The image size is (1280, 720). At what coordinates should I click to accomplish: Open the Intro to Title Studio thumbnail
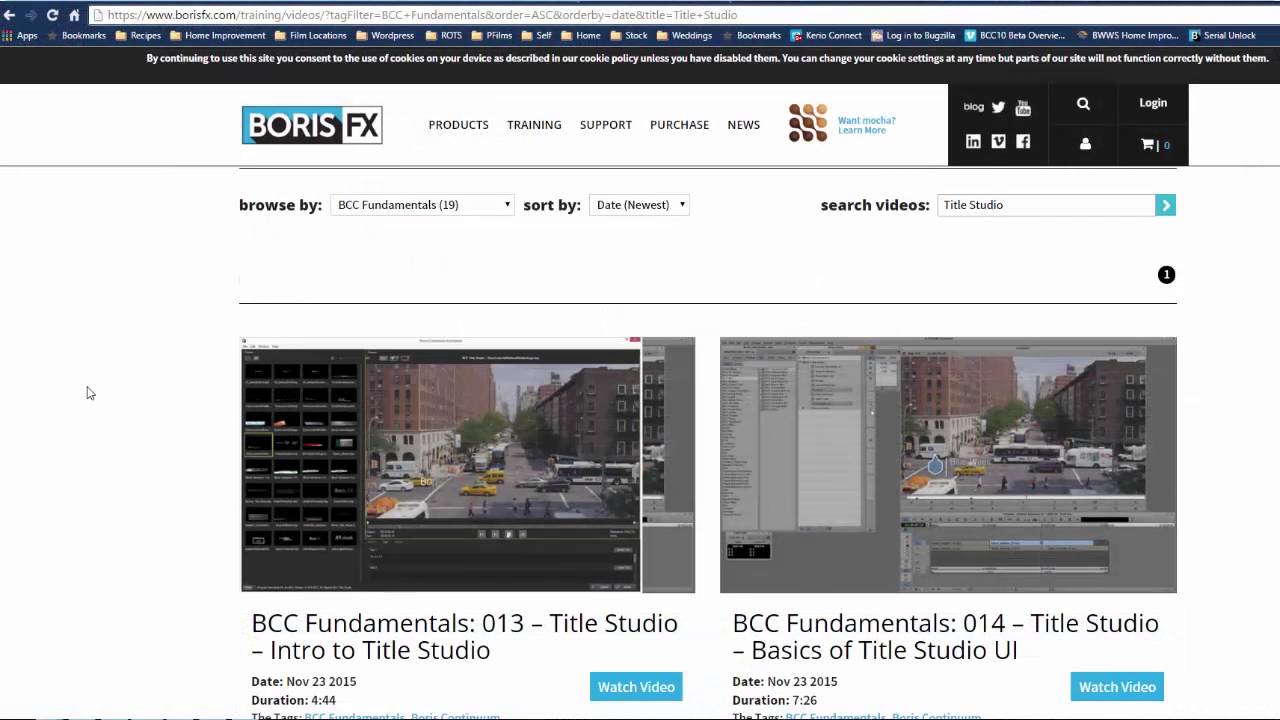click(x=468, y=465)
